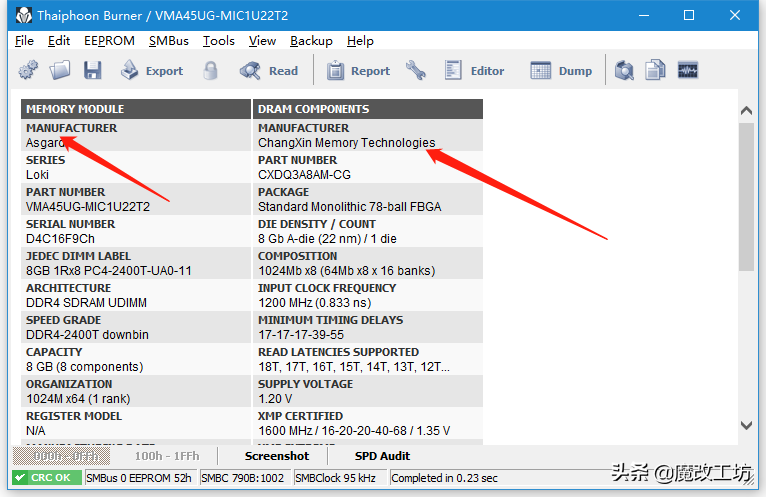Select DDR4 SDRAM UDIMM architecture value
The image size is (766, 497).
tap(86, 303)
